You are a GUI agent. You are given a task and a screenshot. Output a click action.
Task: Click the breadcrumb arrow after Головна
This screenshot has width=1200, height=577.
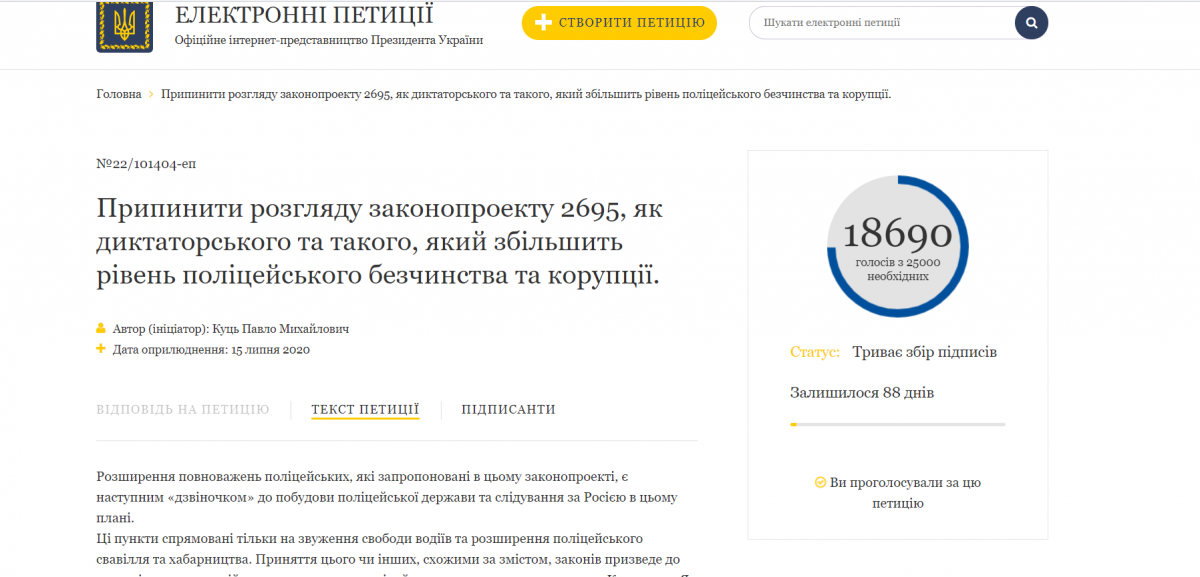[151, 94]
